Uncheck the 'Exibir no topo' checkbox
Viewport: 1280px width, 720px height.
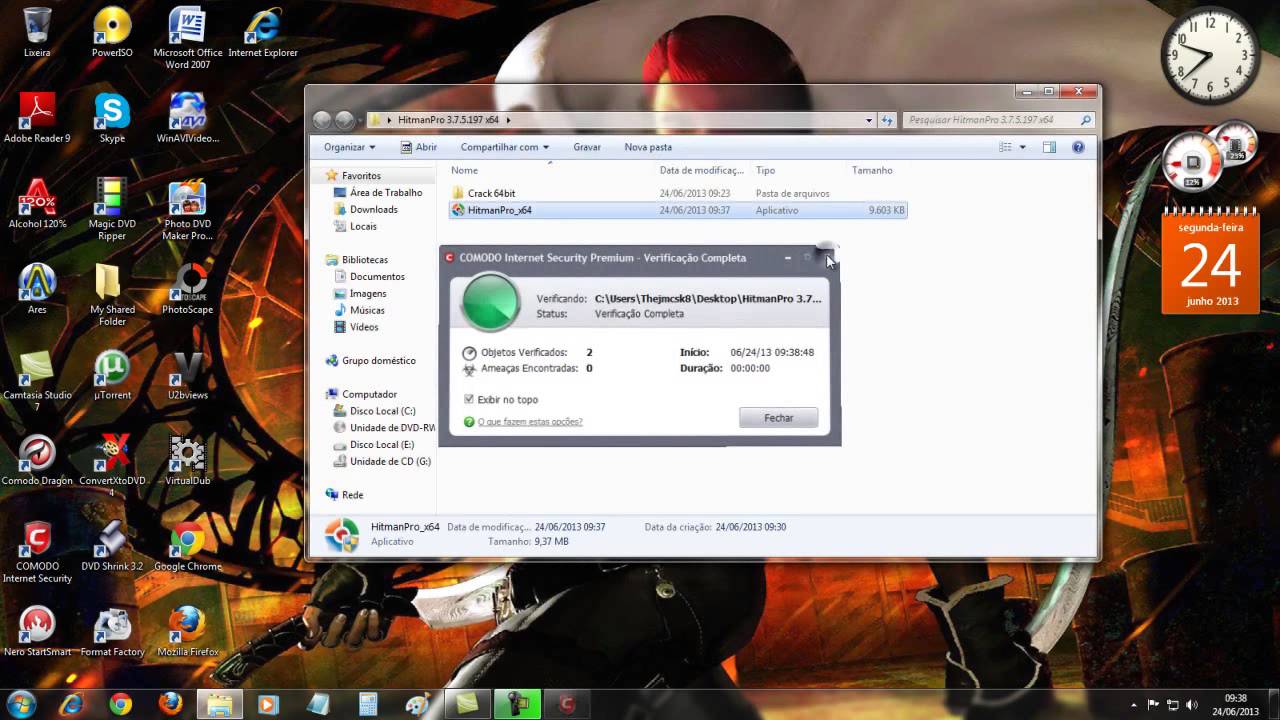point(468,399)
